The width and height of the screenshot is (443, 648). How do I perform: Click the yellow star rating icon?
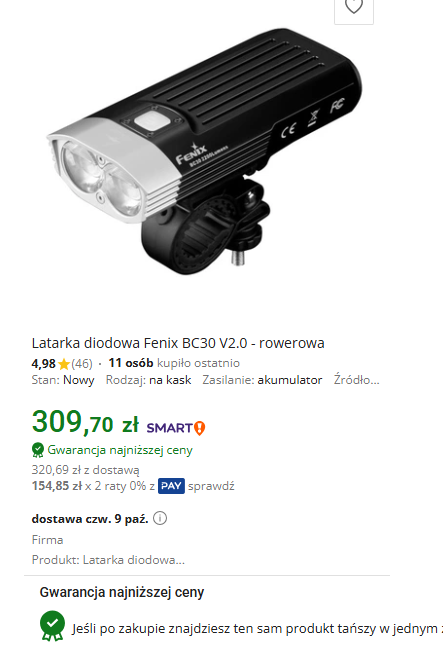64,364
